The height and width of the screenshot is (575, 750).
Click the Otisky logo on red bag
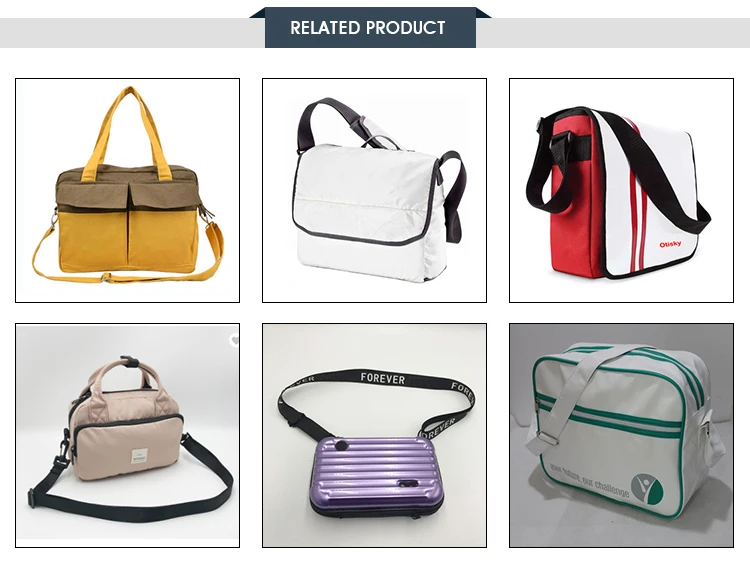point(670,245)
